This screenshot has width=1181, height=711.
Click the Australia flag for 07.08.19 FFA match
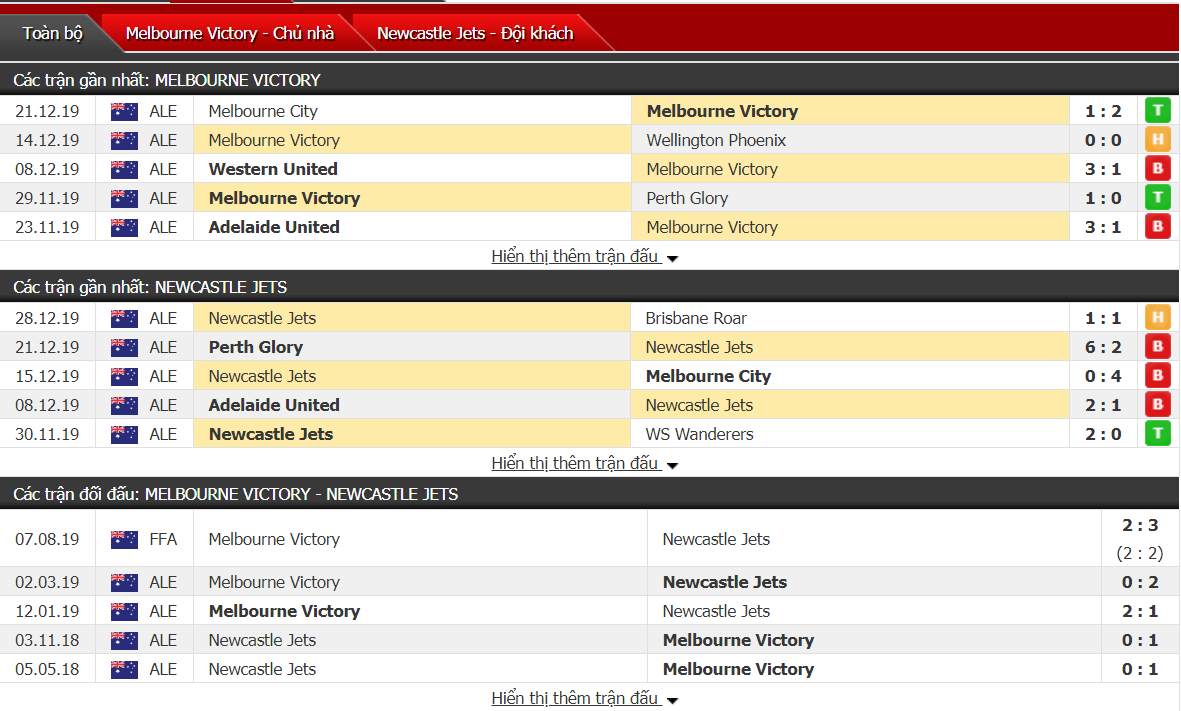124,539
